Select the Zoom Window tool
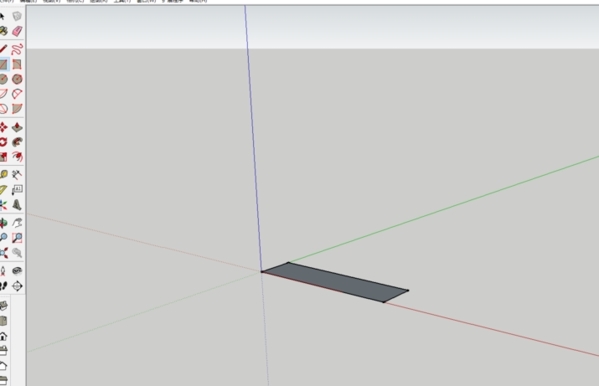 [x=17, y=238]
